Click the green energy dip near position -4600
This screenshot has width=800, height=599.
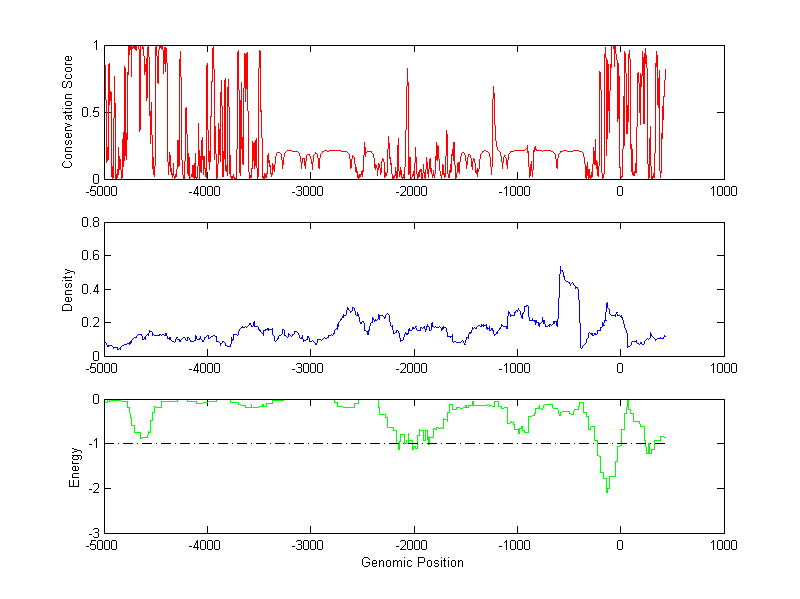pos(145,436)
